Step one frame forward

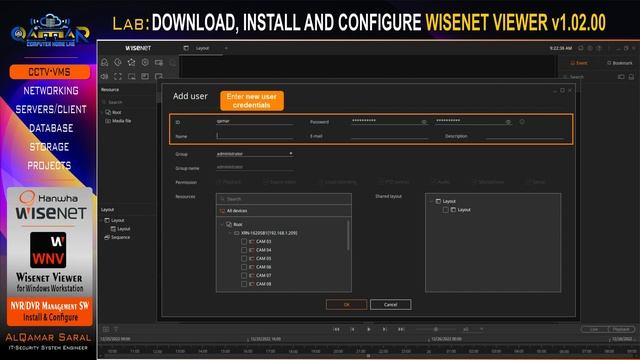coord(384,329)
